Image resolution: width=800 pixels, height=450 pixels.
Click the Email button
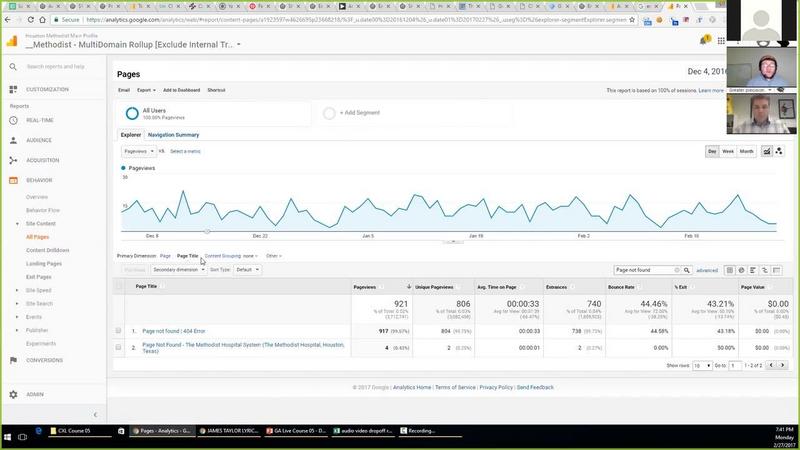(x=124, y=90)
